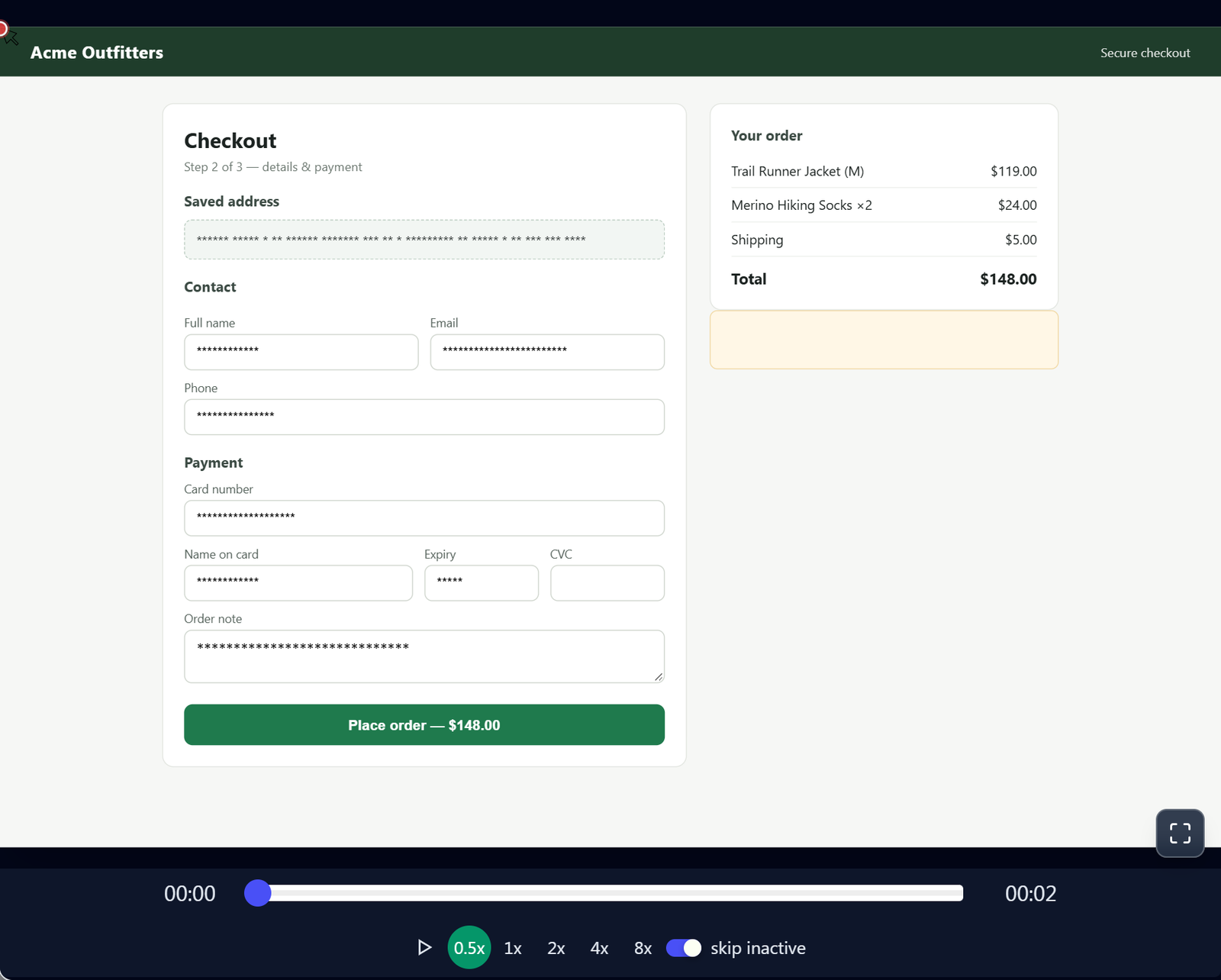
Task: Focus the Expiry input field
Action: tap(482, 583)
